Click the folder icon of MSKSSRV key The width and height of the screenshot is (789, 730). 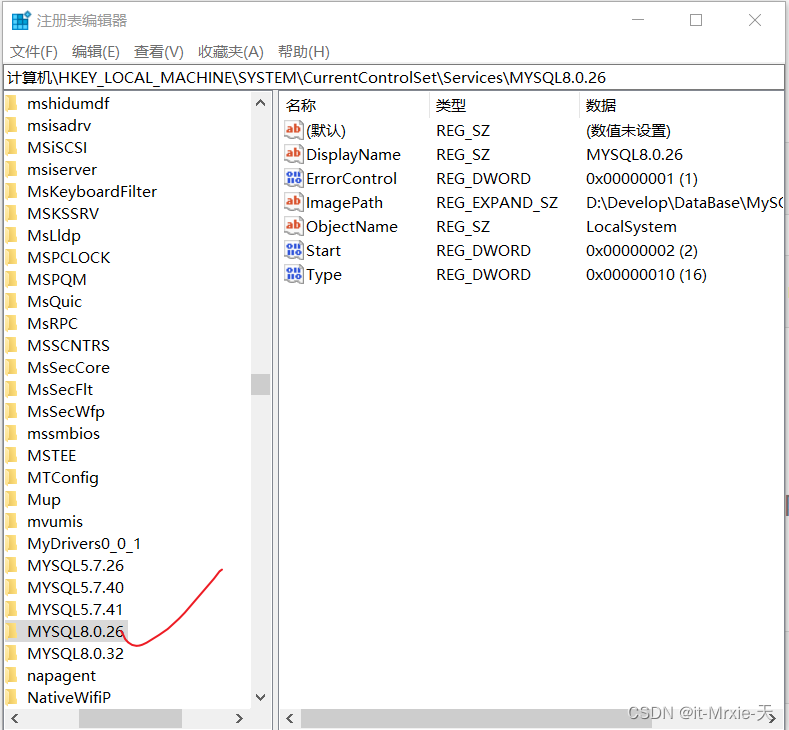click(x=12, y=213)
